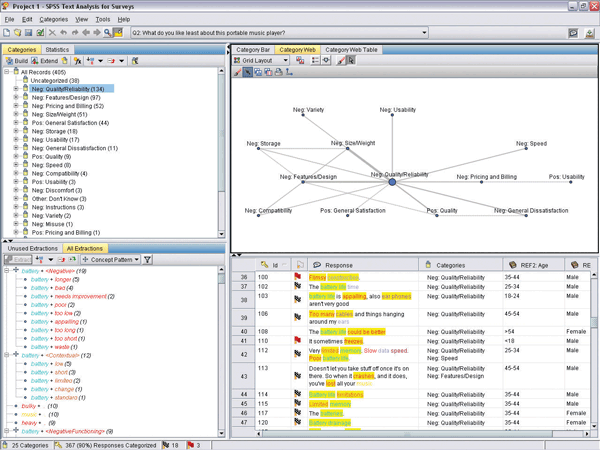Click the New project icon
The image size is (600, 450).
pos(8,32)
